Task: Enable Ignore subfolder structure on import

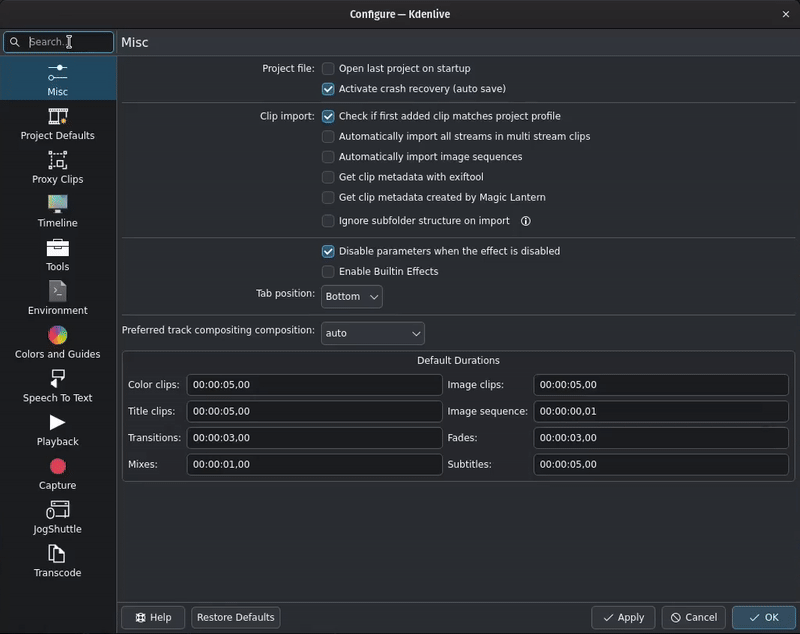Action: (x=328, y=221)
